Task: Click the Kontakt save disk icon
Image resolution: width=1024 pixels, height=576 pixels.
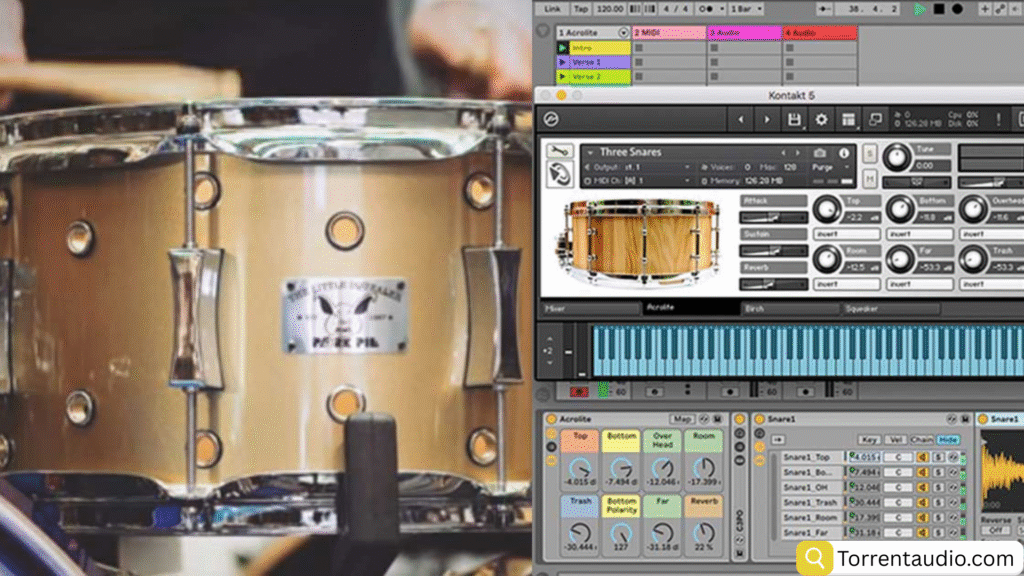Action: pyautogui.click(x=794, y=120)
